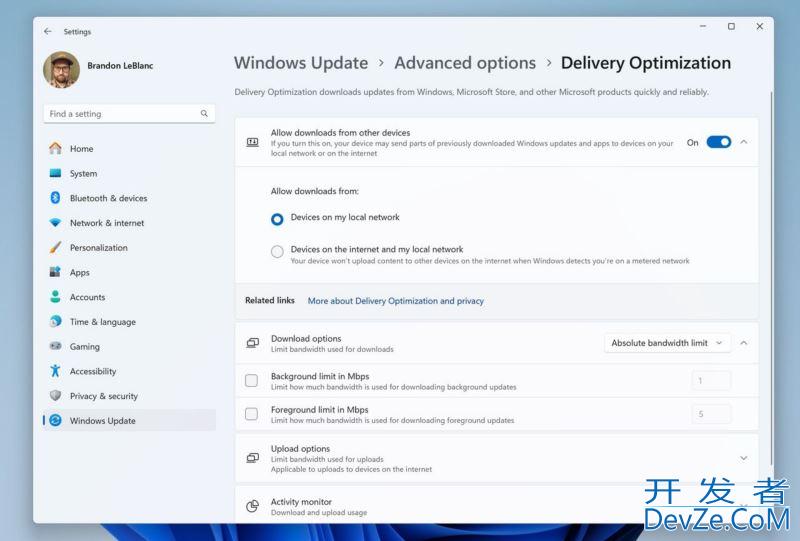
Task: Click the vertical scrollbar of settings page
Action: [x=771, y=278]
